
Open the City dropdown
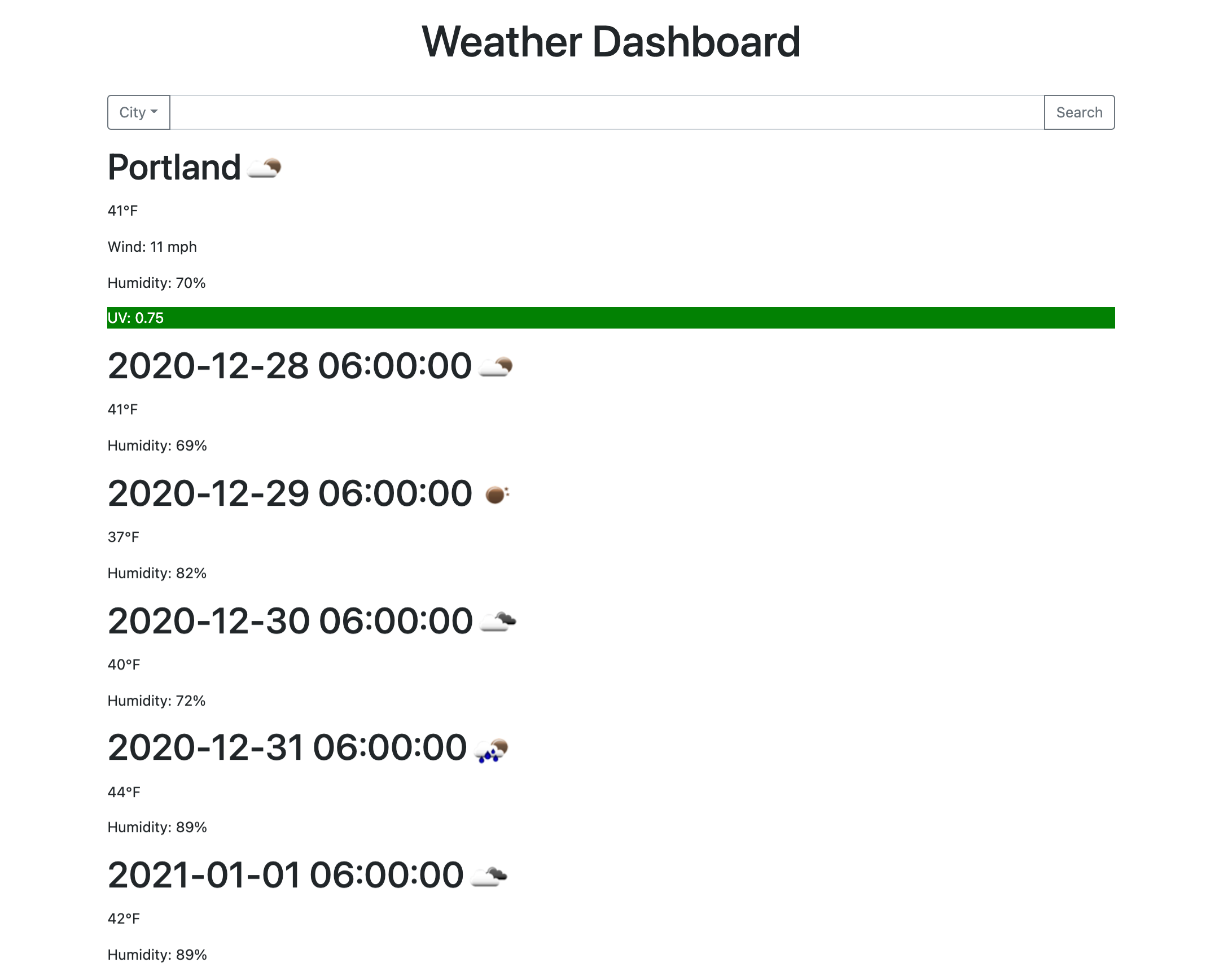coord(139,112)
